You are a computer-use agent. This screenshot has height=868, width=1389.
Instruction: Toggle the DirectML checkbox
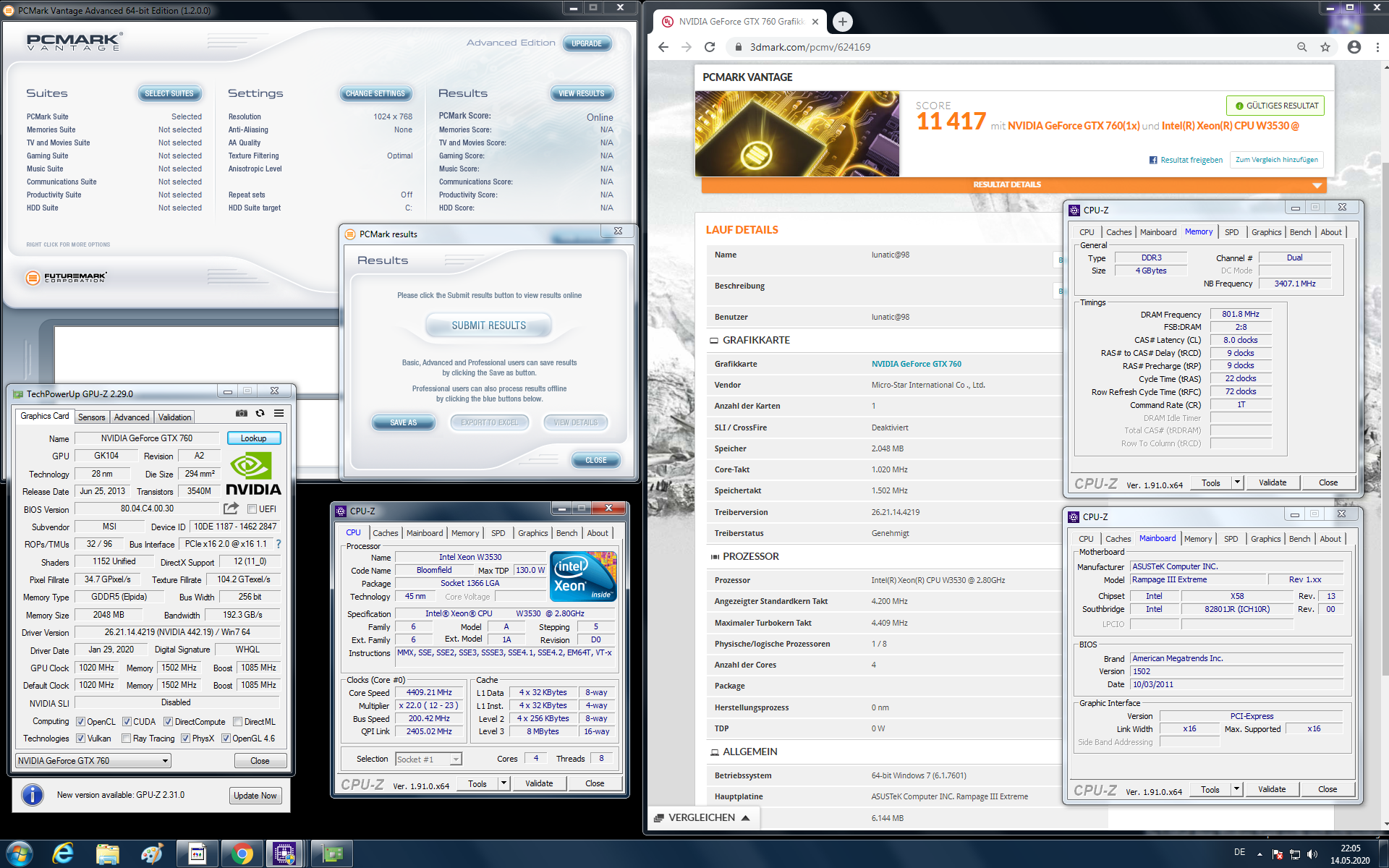(x=237, y=722)
